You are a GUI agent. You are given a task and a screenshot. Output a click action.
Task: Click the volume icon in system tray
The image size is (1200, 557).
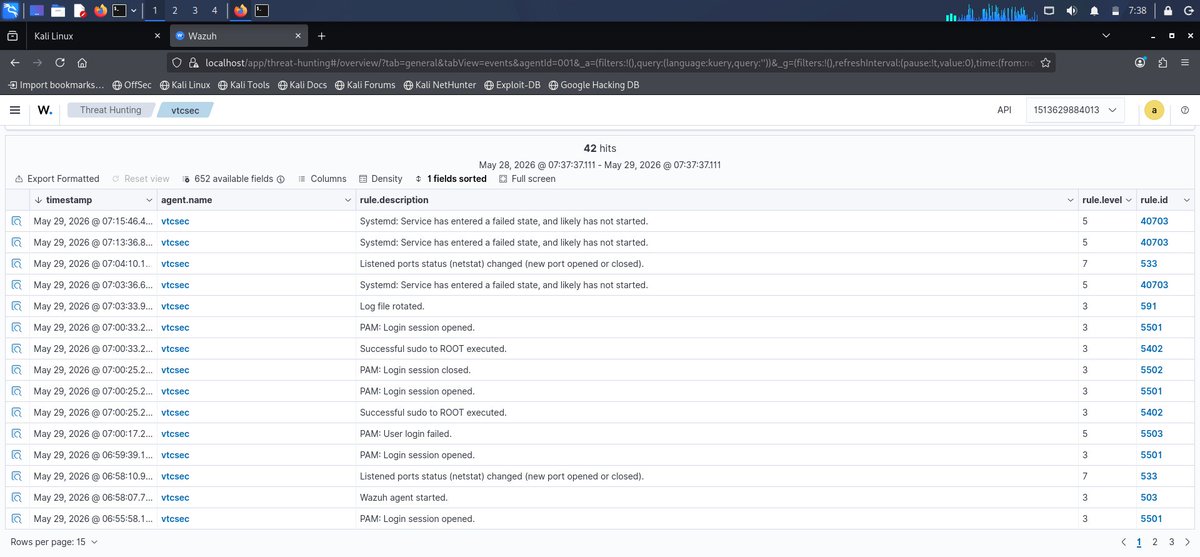1071,10
